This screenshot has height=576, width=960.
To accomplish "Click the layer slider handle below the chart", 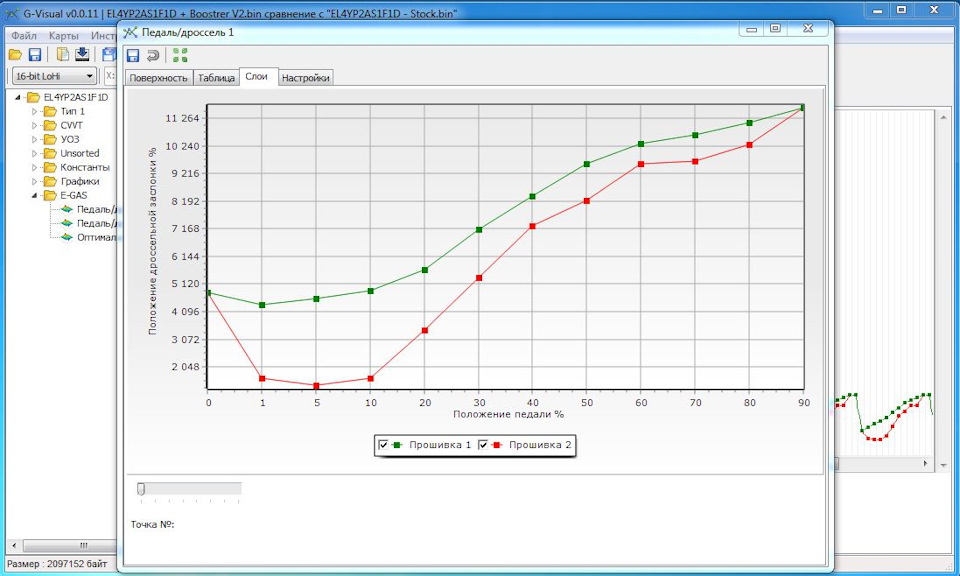I will (x=141, y=488).
